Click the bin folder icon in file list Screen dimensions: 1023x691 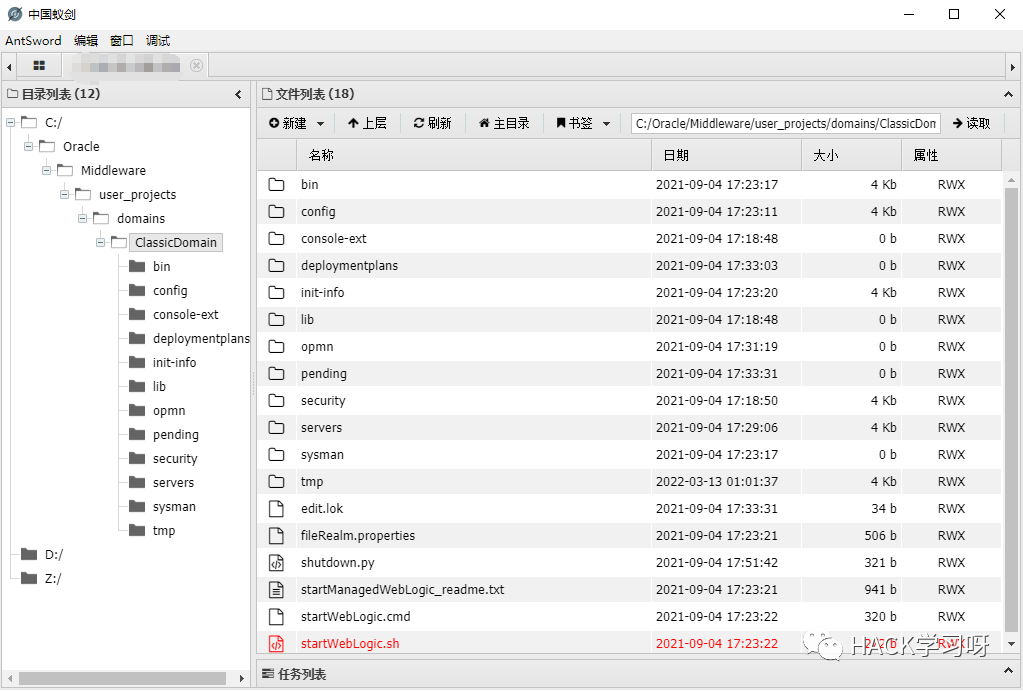point(277,185)
